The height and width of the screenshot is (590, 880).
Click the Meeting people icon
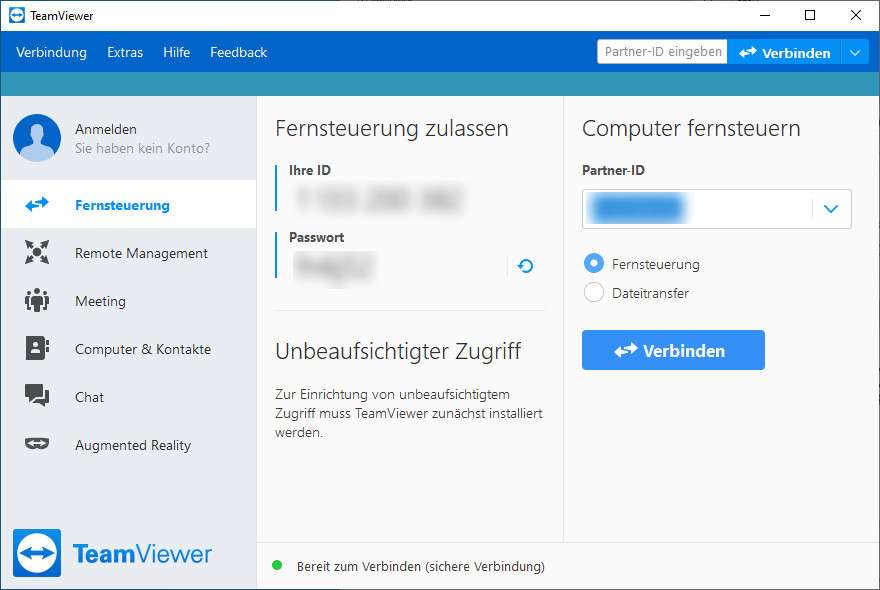[37, 301]
